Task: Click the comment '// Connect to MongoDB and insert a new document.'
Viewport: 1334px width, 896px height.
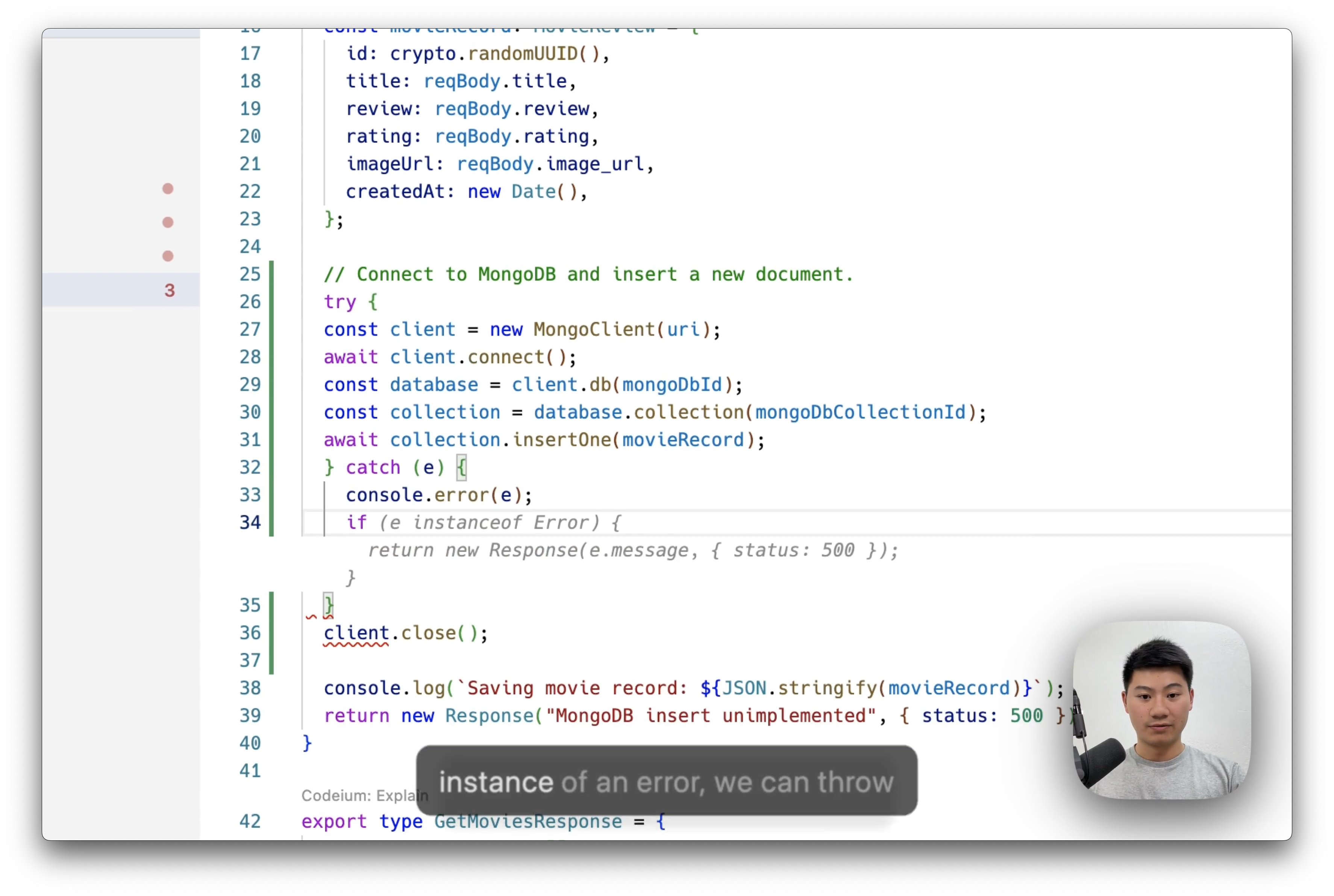Action: (x=588, y=274)
